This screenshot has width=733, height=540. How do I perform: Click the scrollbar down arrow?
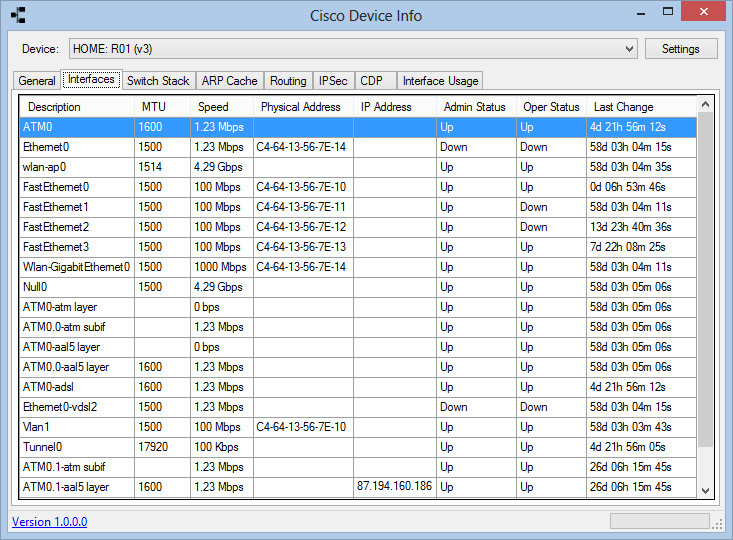(x=705, y=490)
